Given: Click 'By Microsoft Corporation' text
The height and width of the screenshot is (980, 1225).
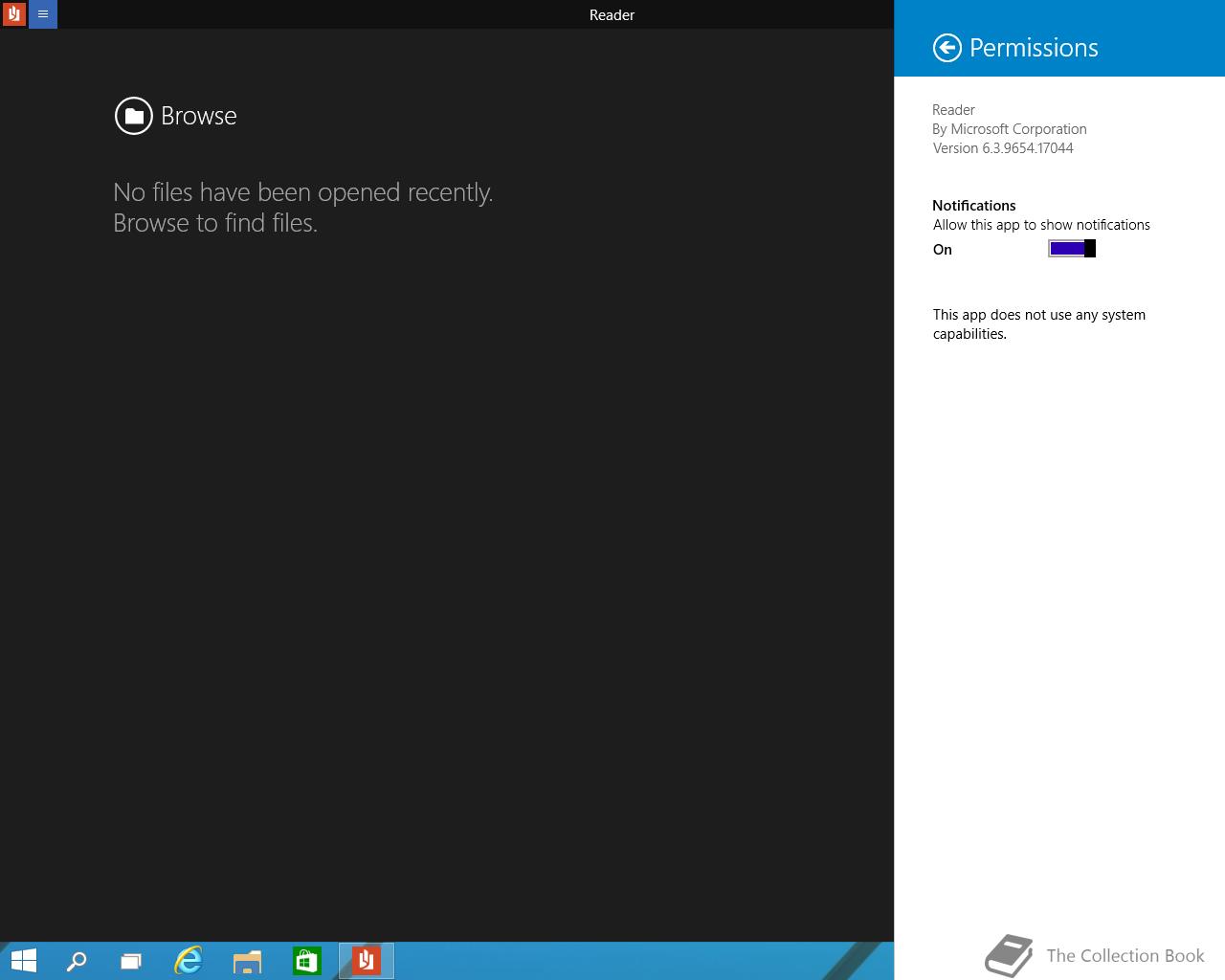Looking at the screenshot, I should point(1010,129).
